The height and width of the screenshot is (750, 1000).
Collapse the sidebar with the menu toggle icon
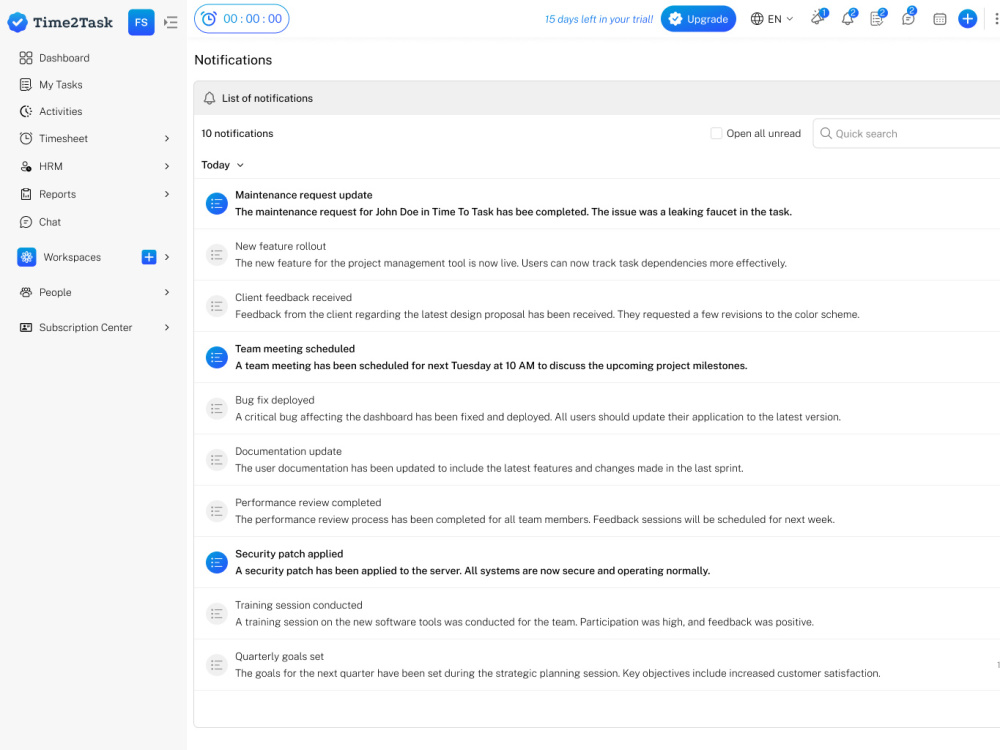coord(170,22)
